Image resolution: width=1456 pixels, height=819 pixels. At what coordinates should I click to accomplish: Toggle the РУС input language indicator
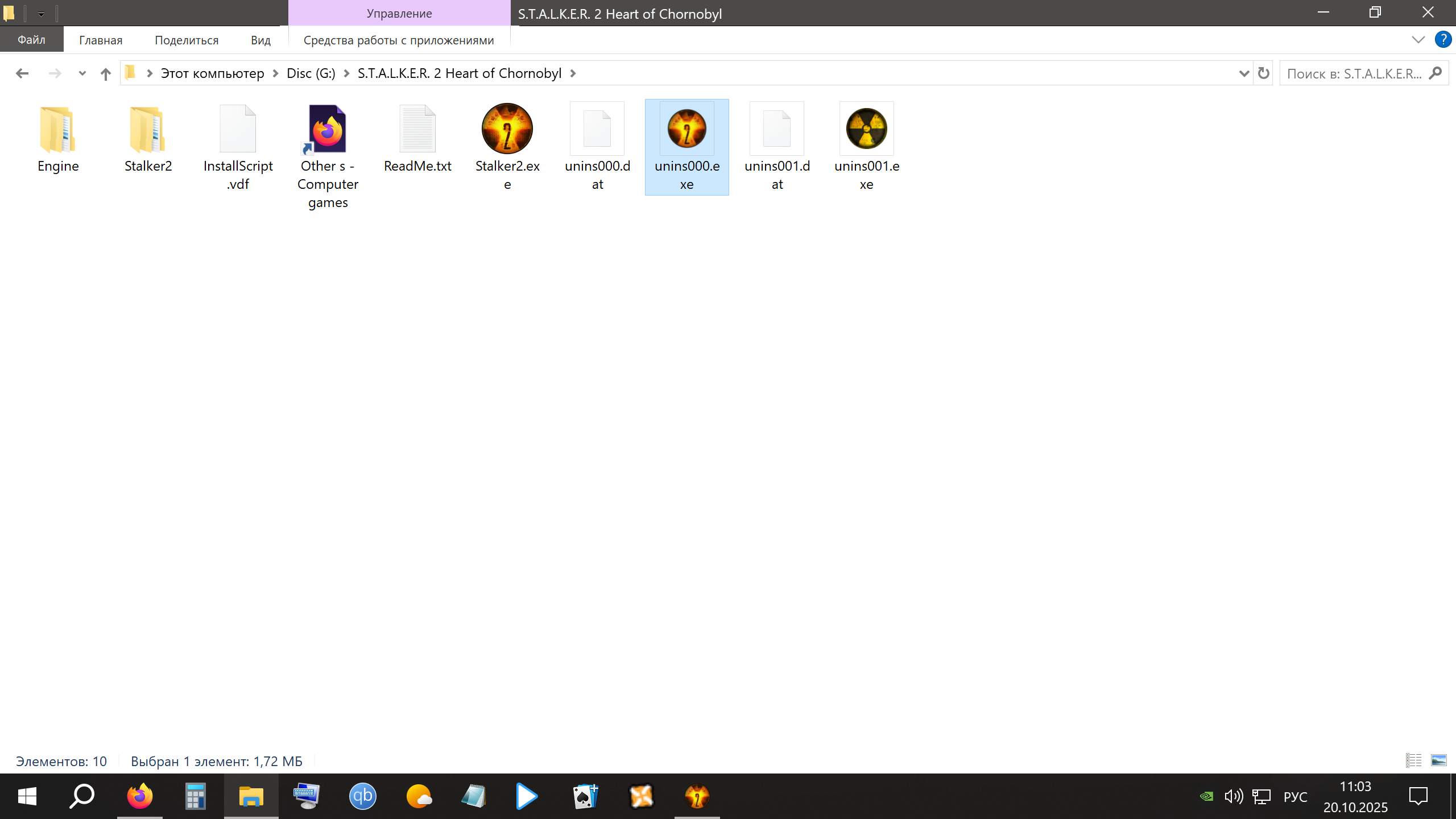1295,797
